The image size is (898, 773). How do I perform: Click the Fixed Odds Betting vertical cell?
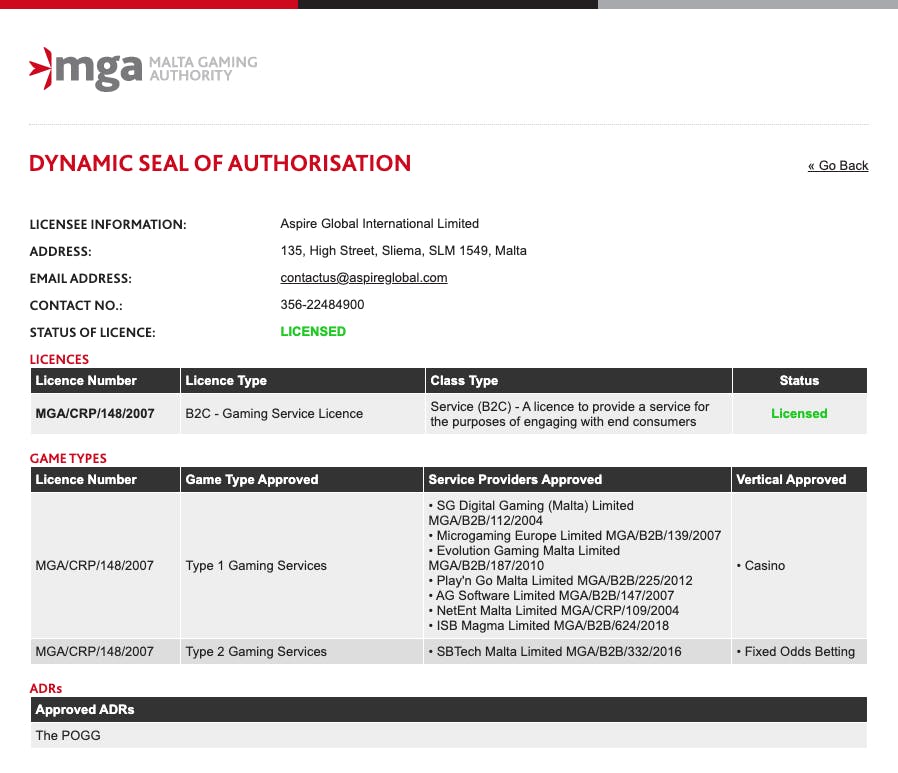tap(799, 652)
